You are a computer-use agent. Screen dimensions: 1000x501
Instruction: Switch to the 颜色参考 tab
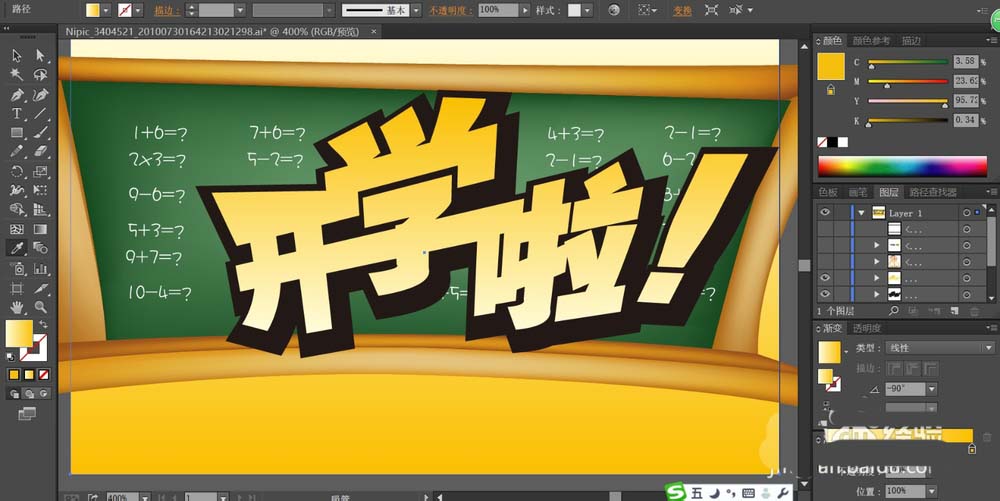pyautogui.click(x=871, y=41)
